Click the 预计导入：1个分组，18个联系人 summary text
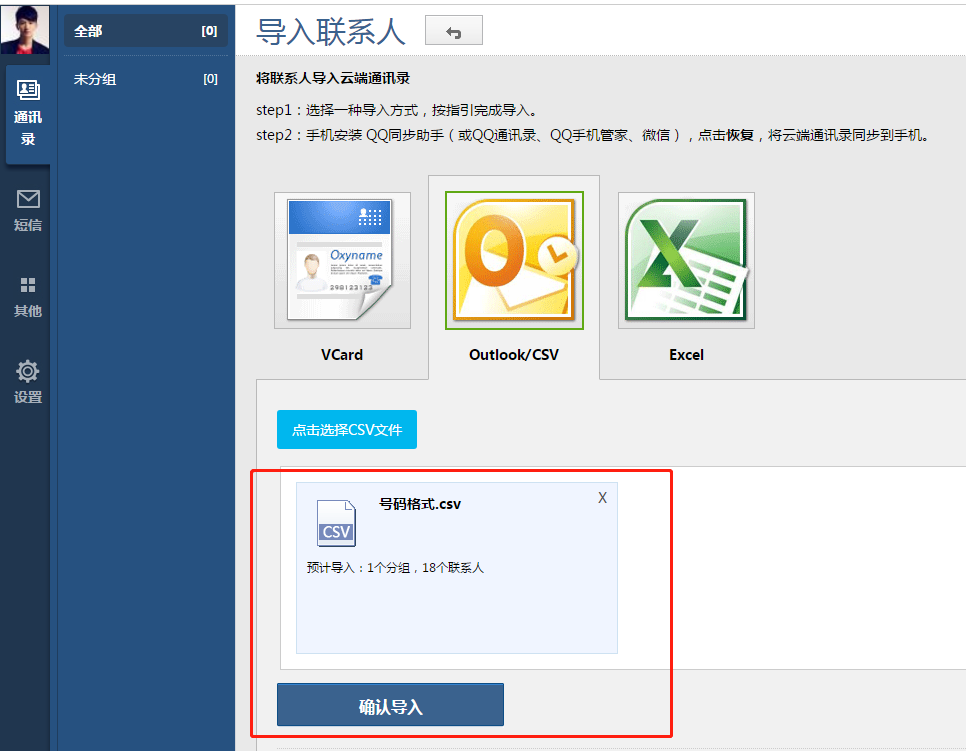The image size is (966, 751). [396, 567]
